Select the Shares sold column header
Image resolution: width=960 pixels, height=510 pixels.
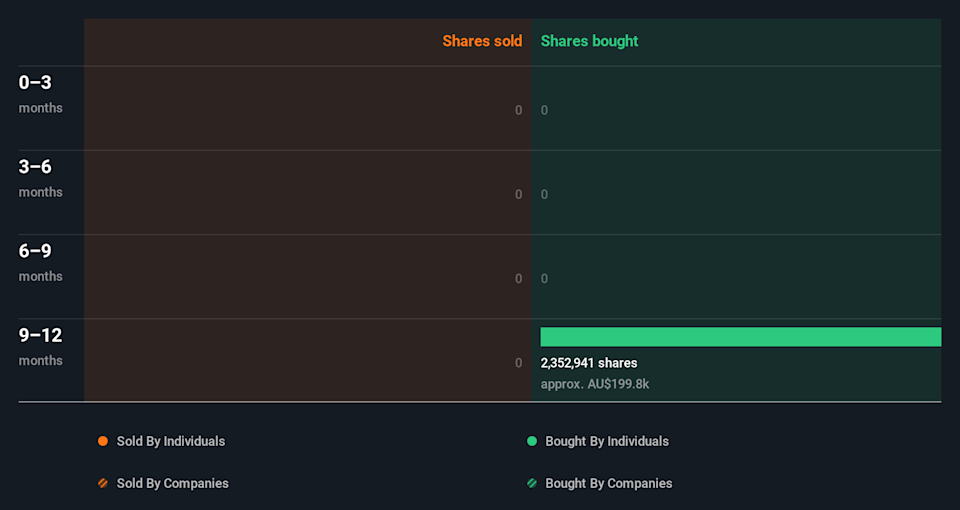pyautogui.click(x=482, y=41)
